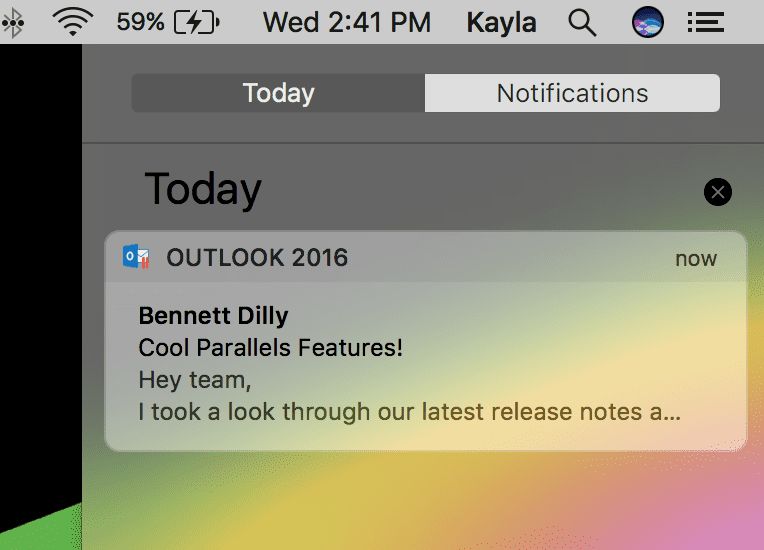Clear Today's notifications with the X
The width and height of the screenshot is (764, 550).
(x=717, y=192)
